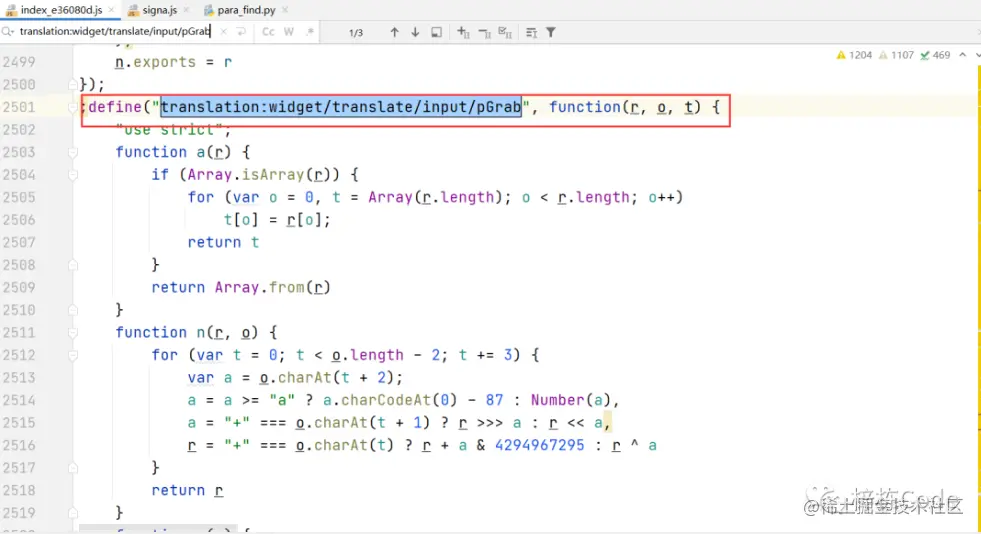Image resolution: width=981 pixels, height=534 pixels.
Task: Click the weak warning 1107 indicator
Action: coord(896,55)
